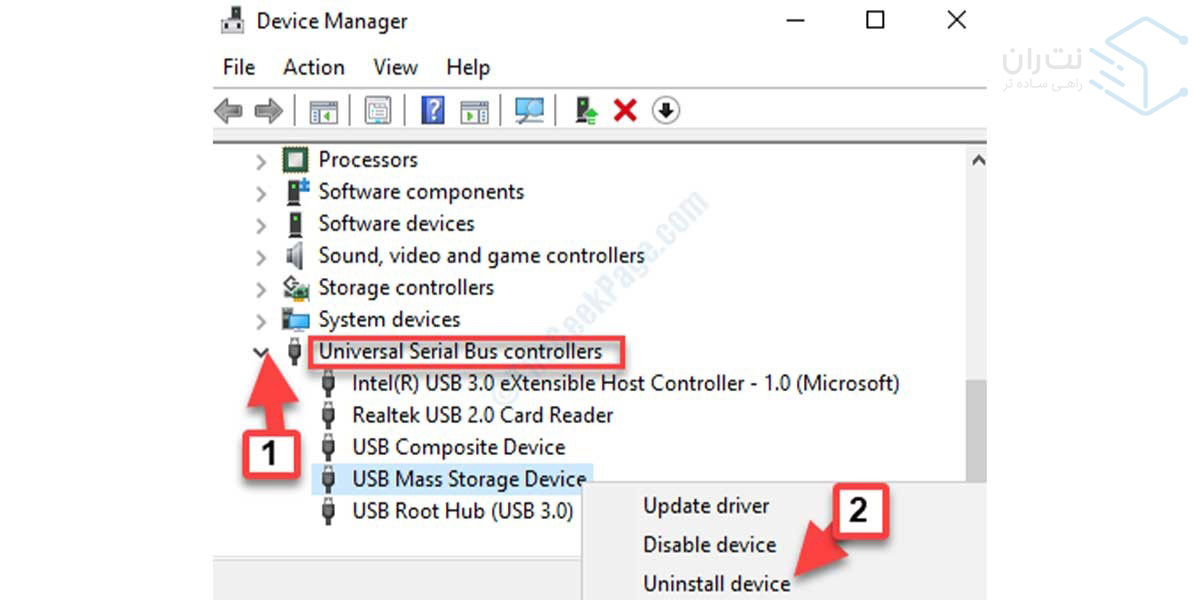Expand the Software devices node
Viewport: 1200px width, 600px height.
point(261,225)
